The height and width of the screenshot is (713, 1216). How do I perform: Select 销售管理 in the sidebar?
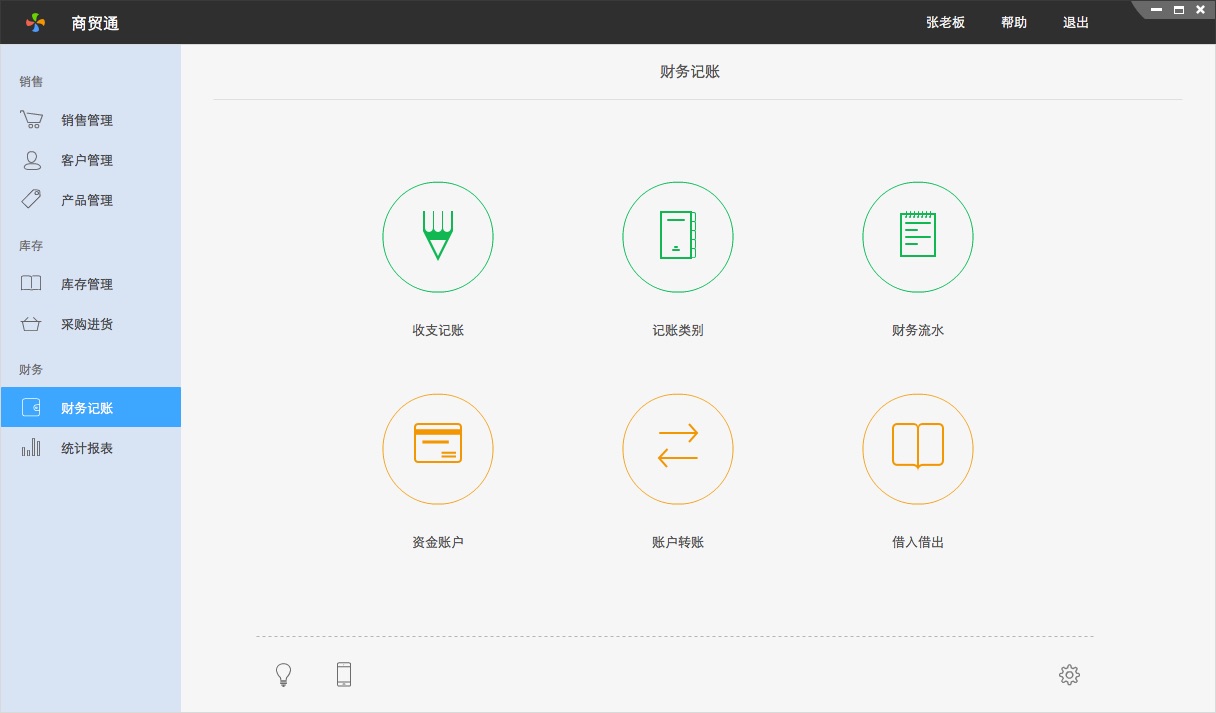[x=88, y=120]
